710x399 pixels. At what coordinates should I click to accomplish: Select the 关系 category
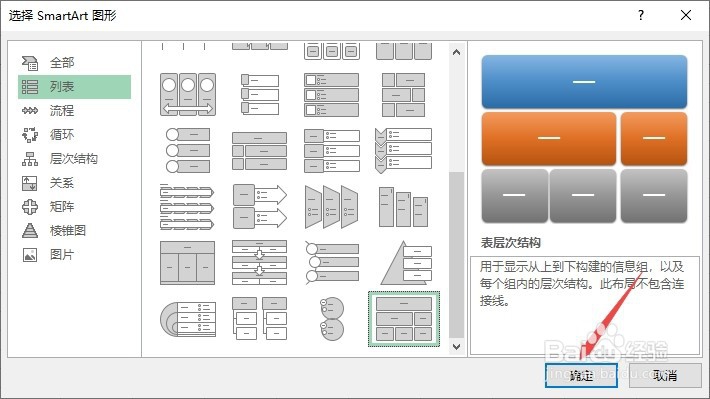tap(74, 183)
